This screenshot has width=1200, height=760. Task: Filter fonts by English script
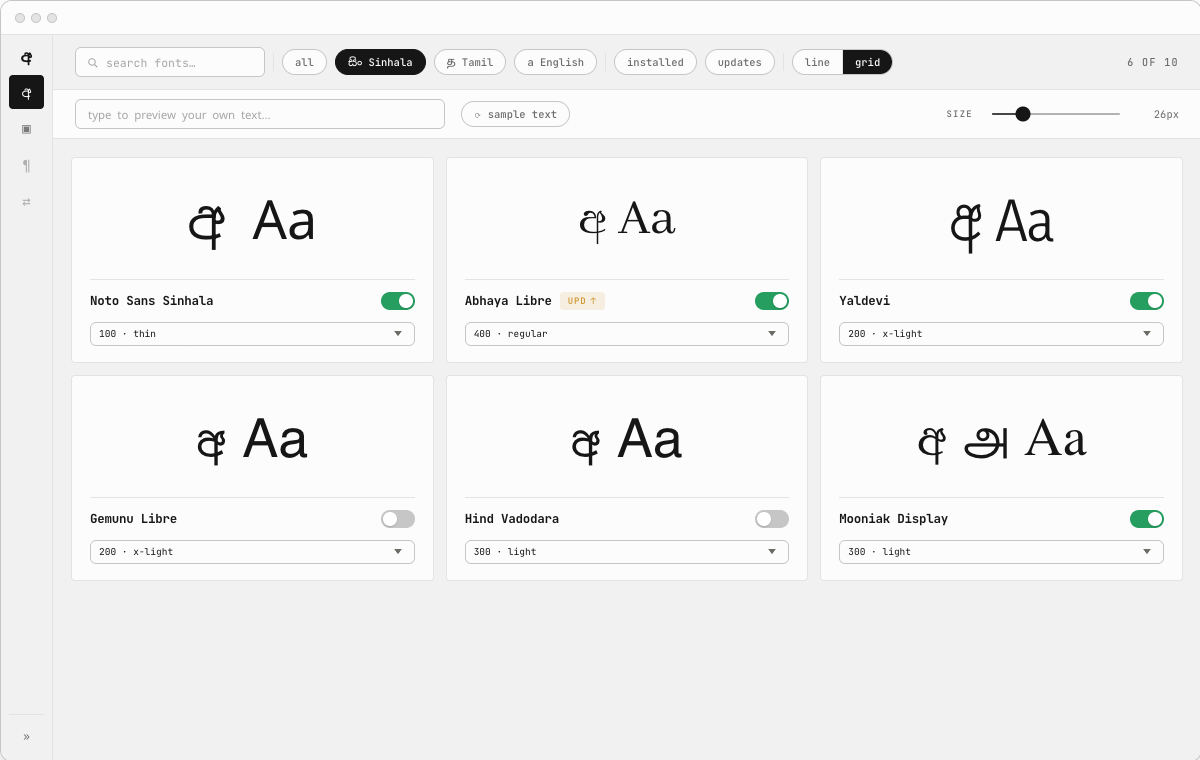point(555,62)
